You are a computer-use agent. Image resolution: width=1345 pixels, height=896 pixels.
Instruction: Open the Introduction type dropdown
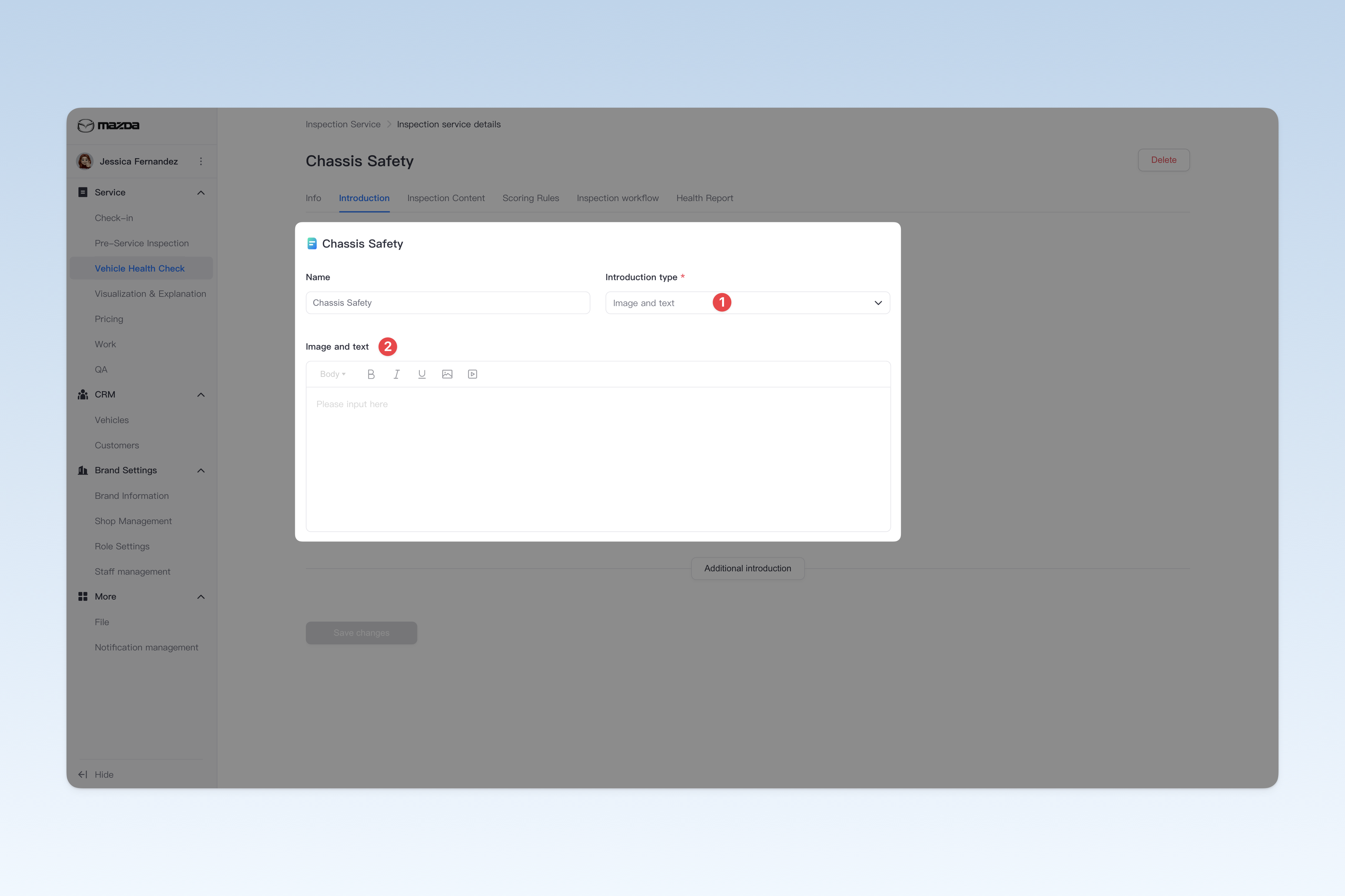tap(748, 303)
